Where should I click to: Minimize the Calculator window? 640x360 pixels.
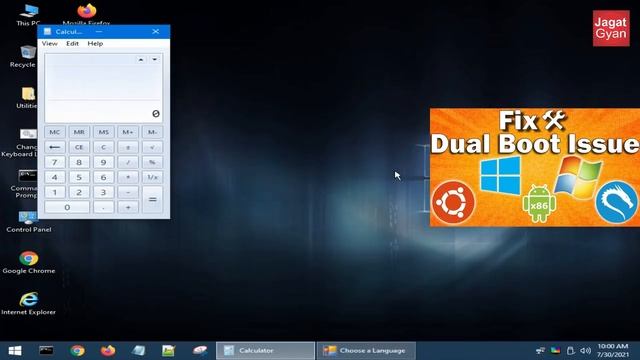click(x=99, y=31)
